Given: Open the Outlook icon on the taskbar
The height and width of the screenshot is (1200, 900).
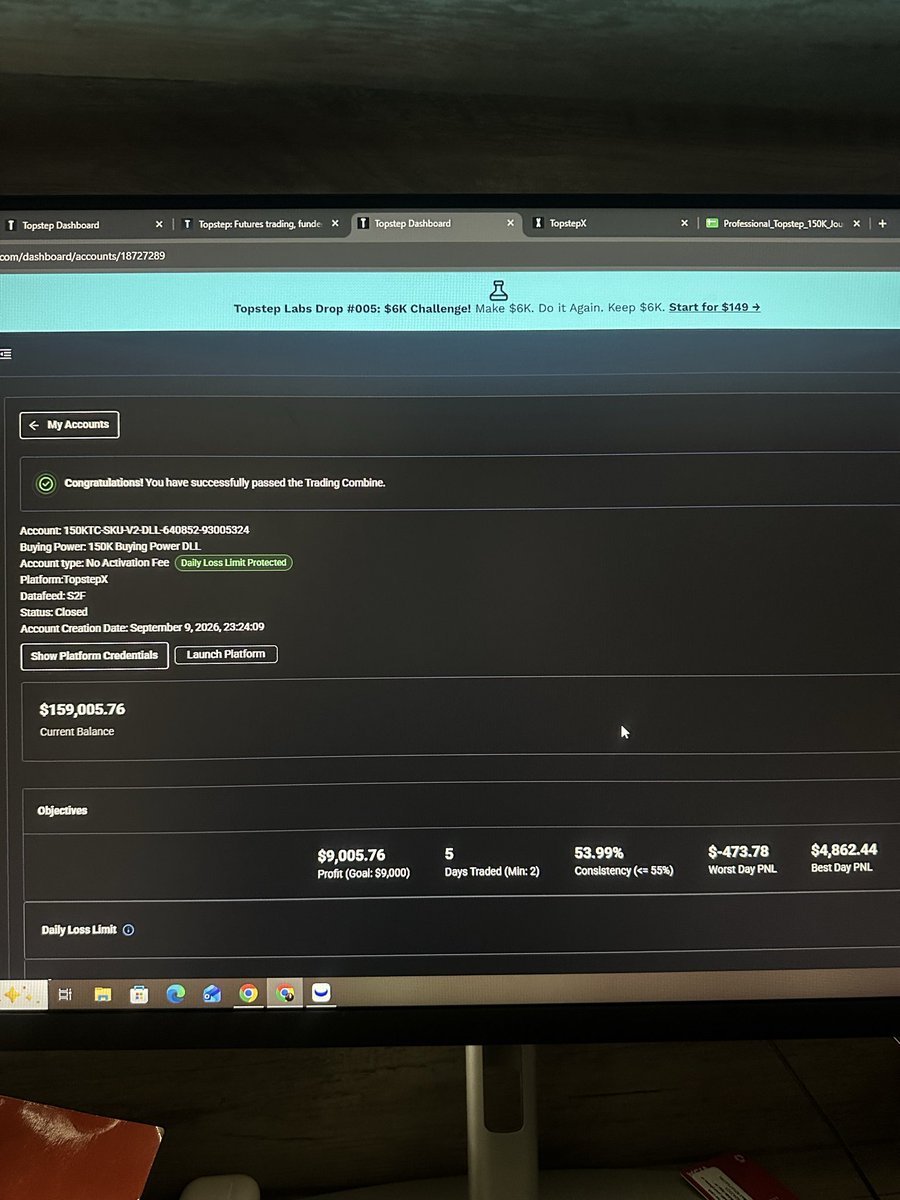Looking at the screenshot, I should pyautogui.click(x=212, y=994).
